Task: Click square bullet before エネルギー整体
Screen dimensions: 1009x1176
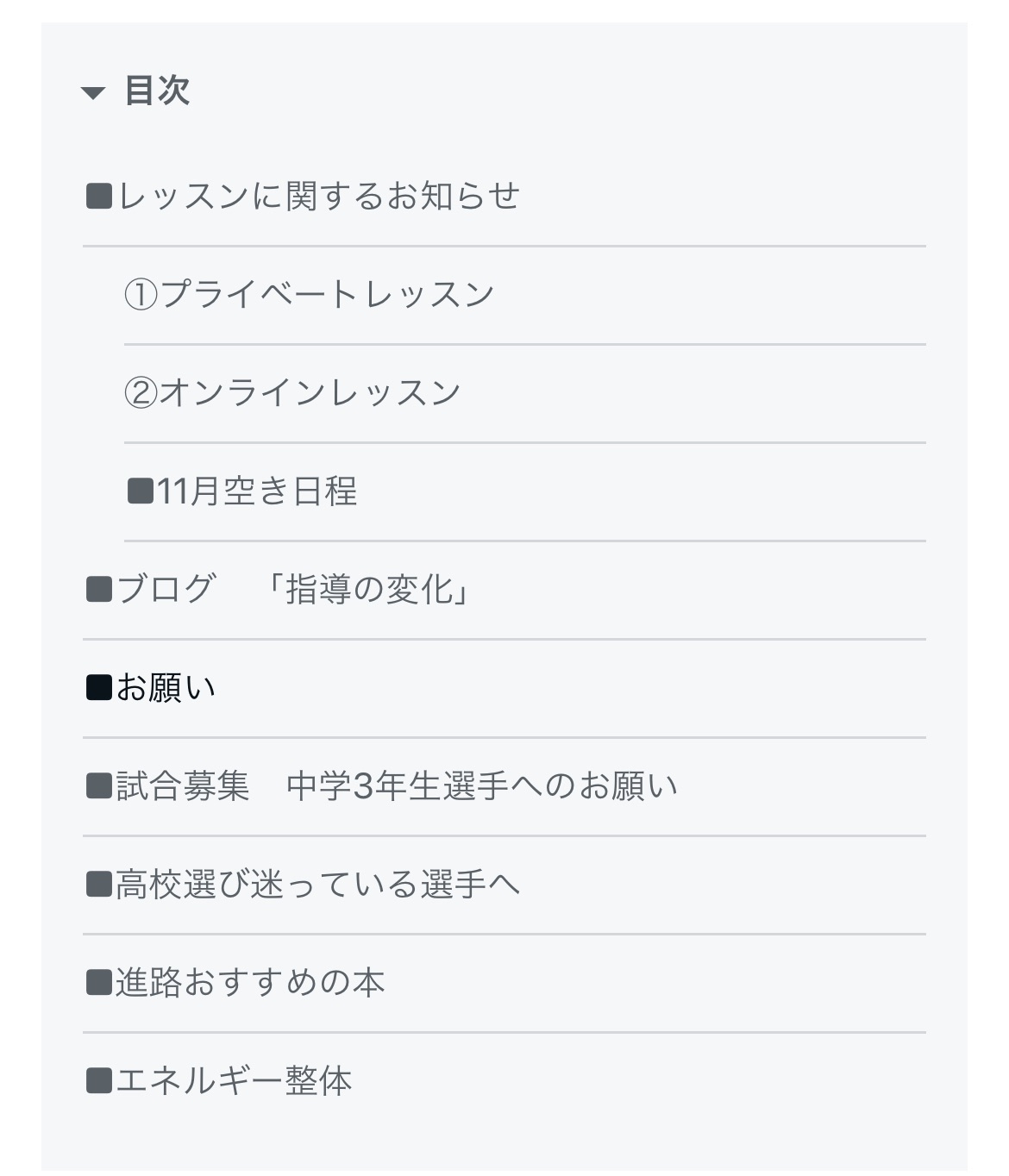Action: (x=100, y=1081)
